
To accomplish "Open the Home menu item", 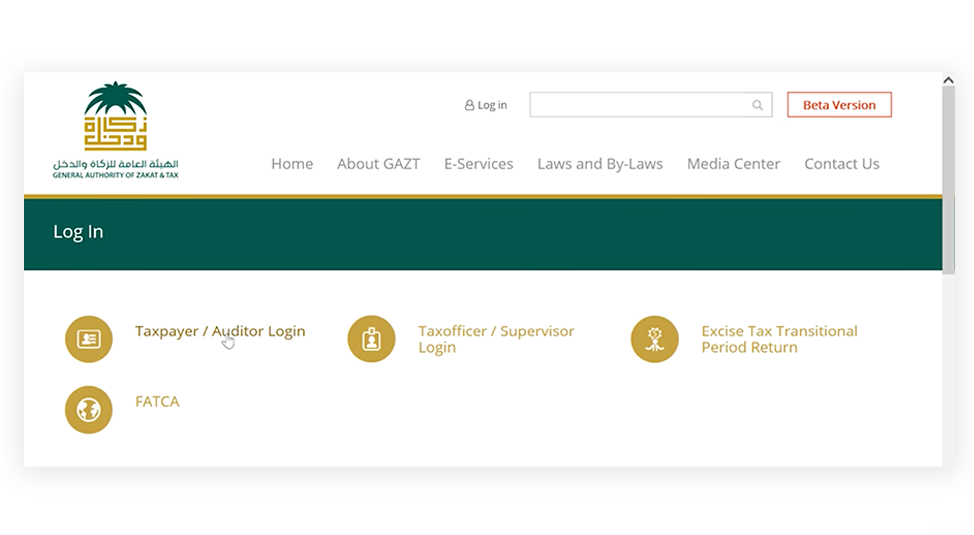I will coord(292,164).
